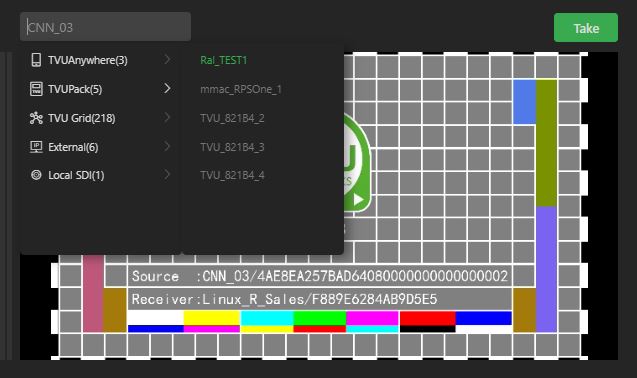Click the TVU play logo in preview
Viewport: 637px width, 378px height.
(357, 163)
